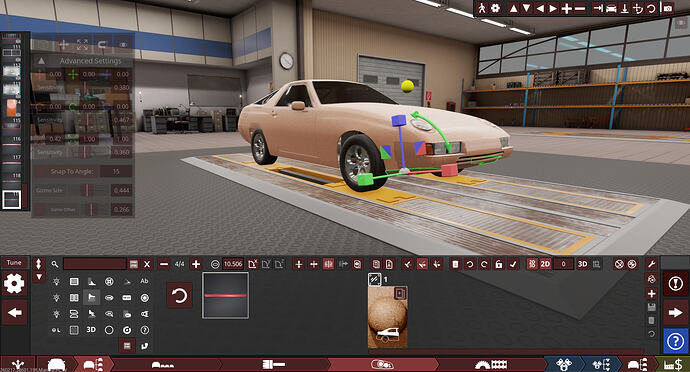Click the car view icon in top toolbar
690x372 pixels.
pos(611,8)
